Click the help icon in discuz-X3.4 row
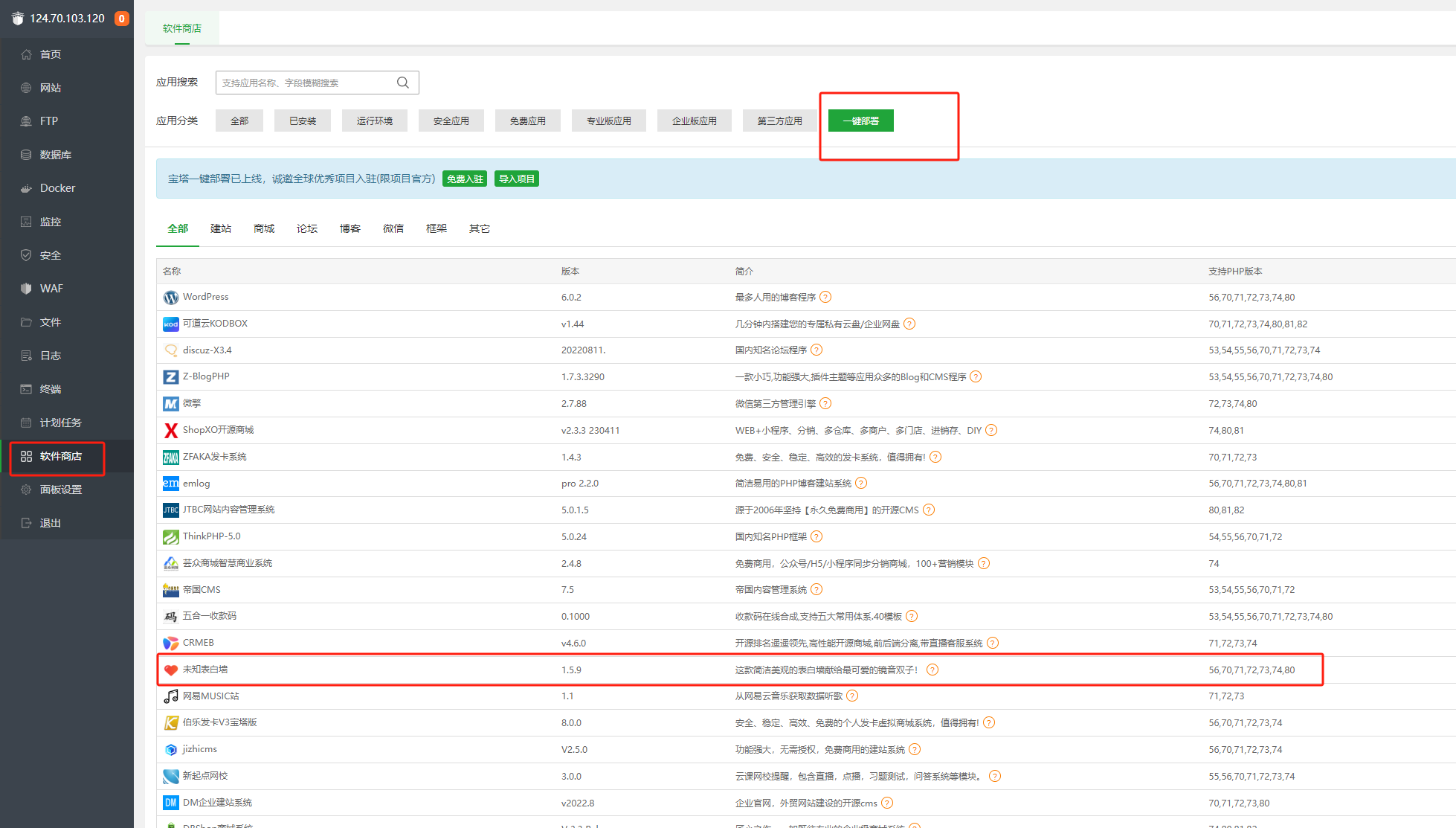 tap(816, 350)
